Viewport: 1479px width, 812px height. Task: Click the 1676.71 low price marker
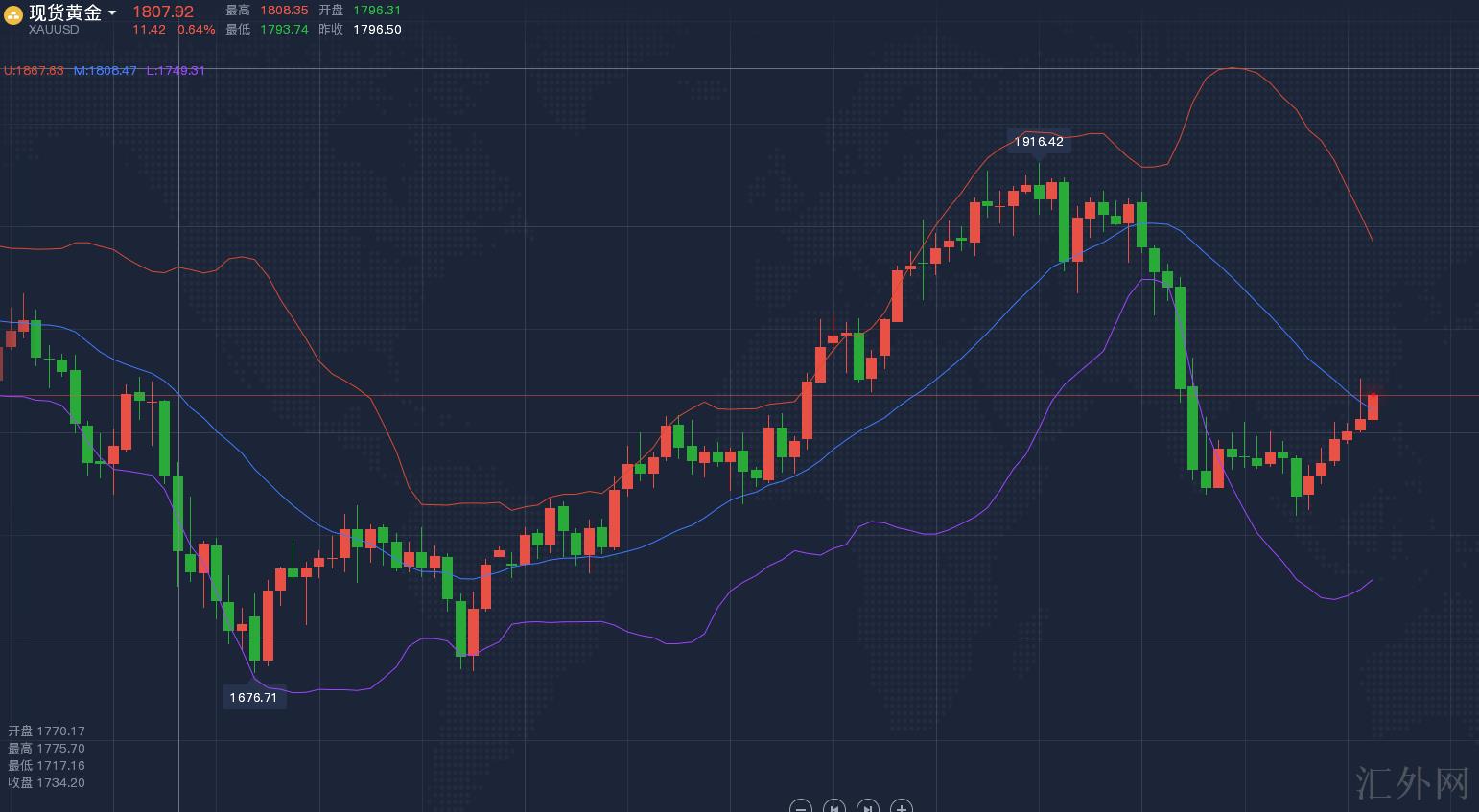(x=254, y=697)
